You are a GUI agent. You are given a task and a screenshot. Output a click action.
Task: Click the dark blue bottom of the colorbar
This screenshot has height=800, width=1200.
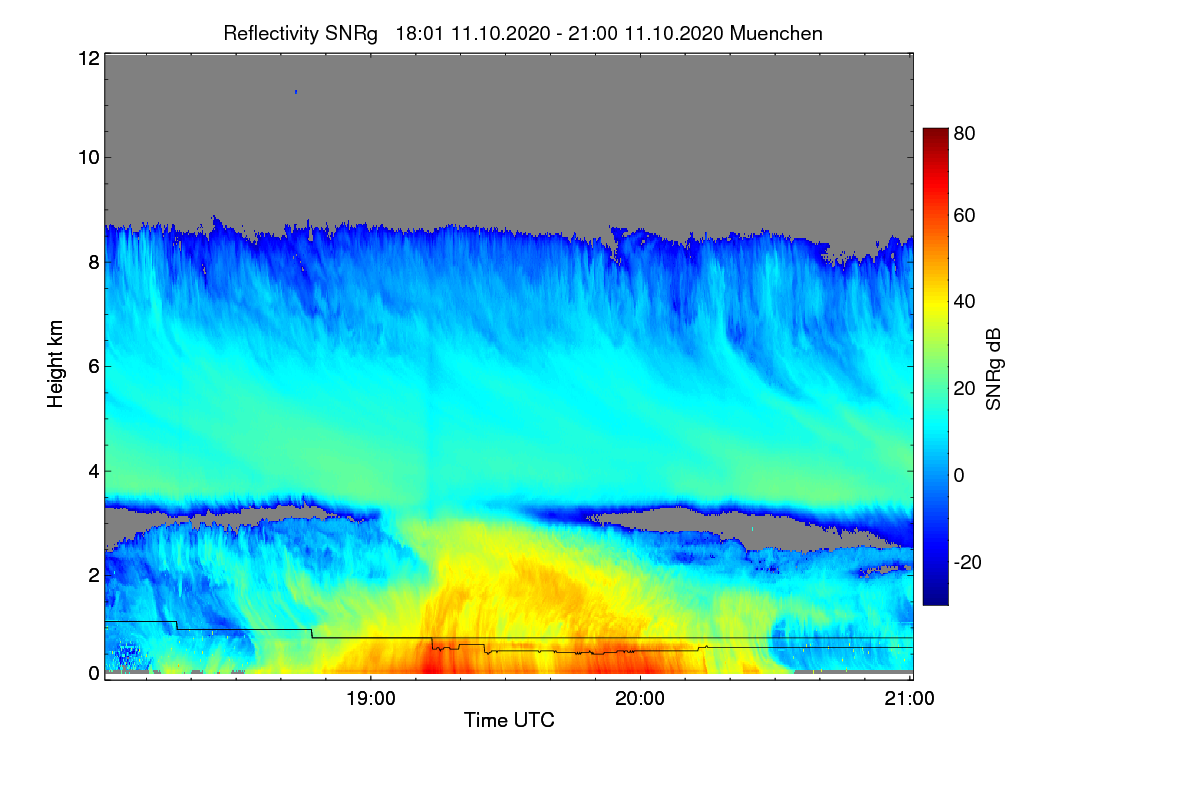pyautogui.click(x=934, y=598)
